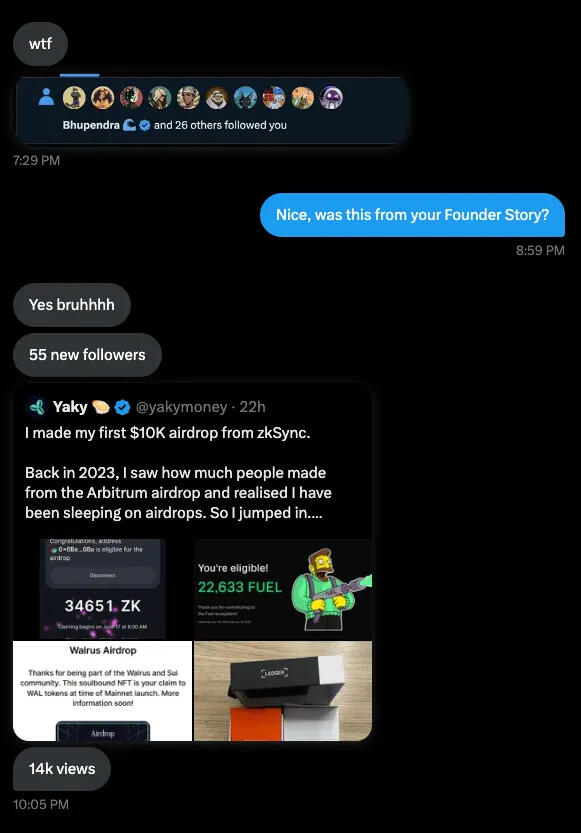Select the purple robot avatar at row end

coord(331,98)
